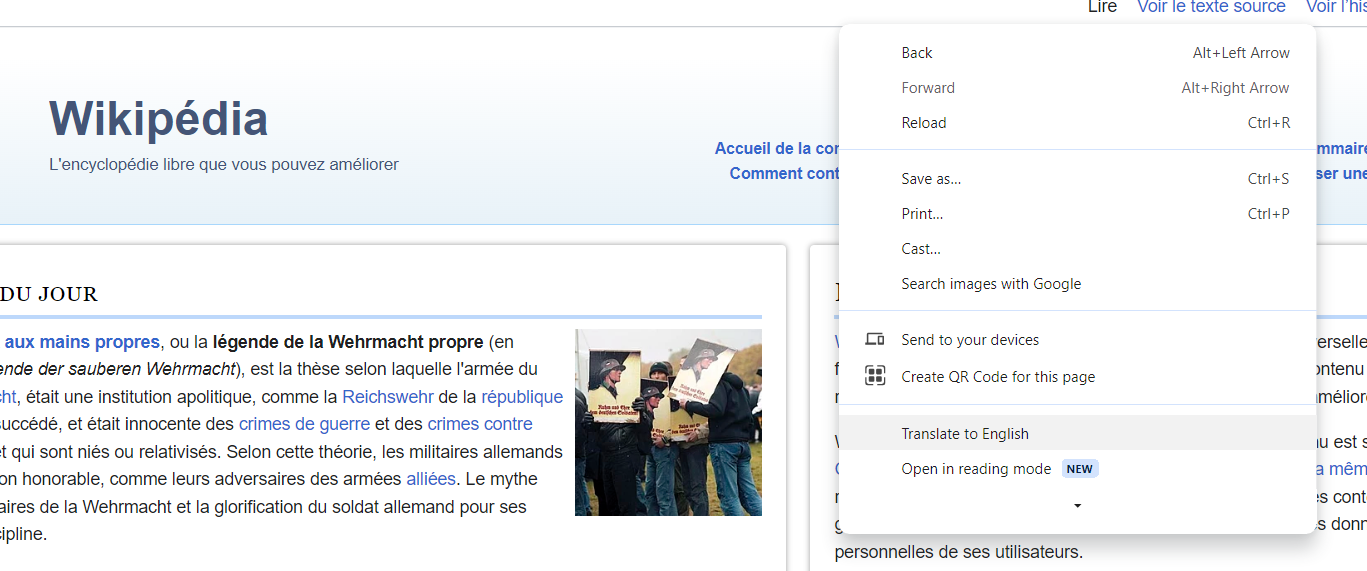This screenshot has height=571, width=1367.
Task: Choose Reload from the context menu
Action: [923, 123]
